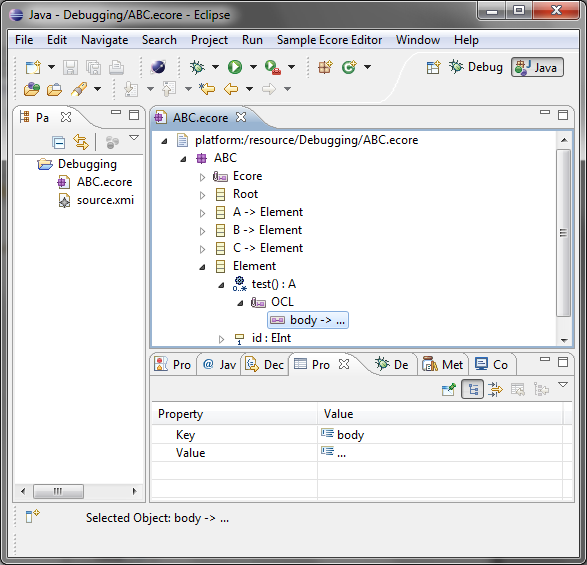Open the Package Explorer view menu triangle
Viewport: 587px width, 565px height.
134,138
